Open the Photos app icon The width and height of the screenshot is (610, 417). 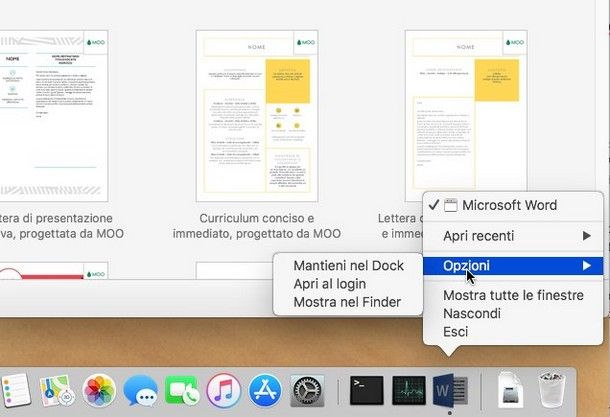click(99, 391)
